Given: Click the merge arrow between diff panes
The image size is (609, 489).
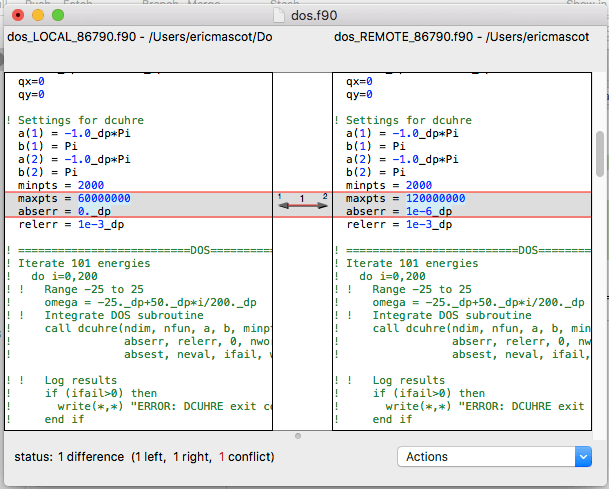Looking at the screenshot, I should 303,205.
